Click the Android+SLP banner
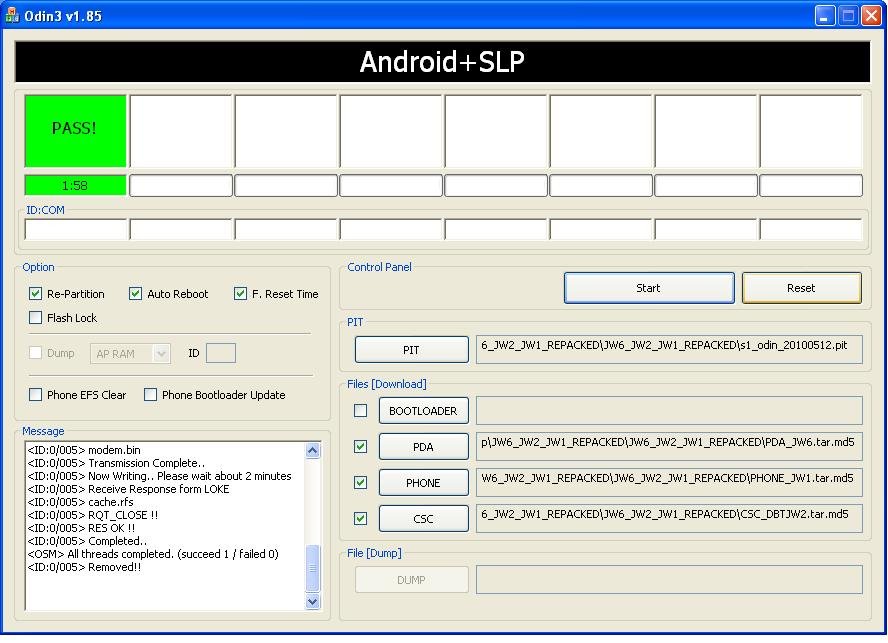Image resolution: width=888 pixels, height=643 pixels. coord(442,62)
